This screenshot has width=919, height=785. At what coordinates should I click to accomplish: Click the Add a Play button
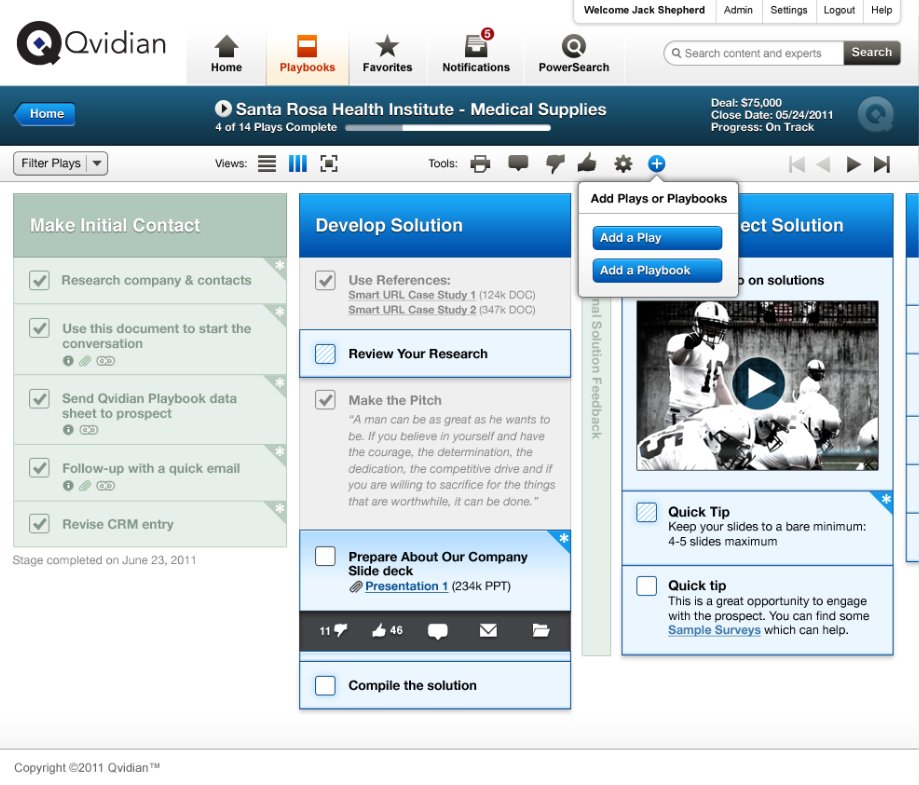click(x=657, y=238)
